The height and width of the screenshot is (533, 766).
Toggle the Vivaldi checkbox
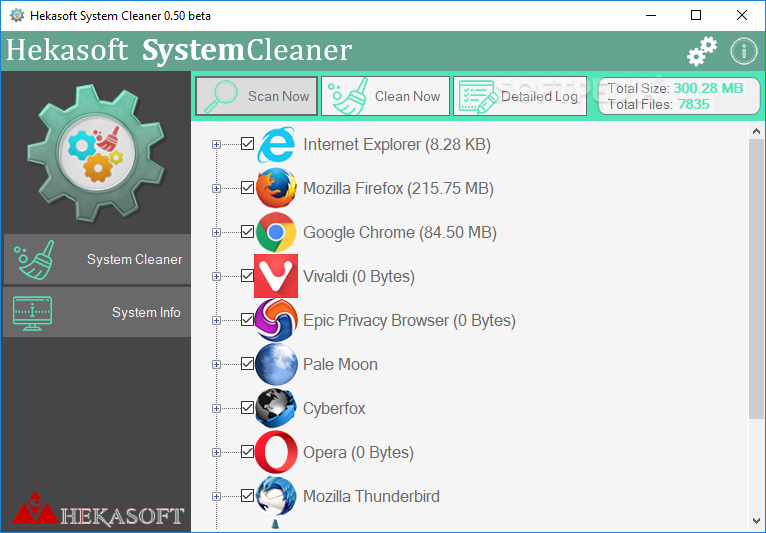coord(248,276)
